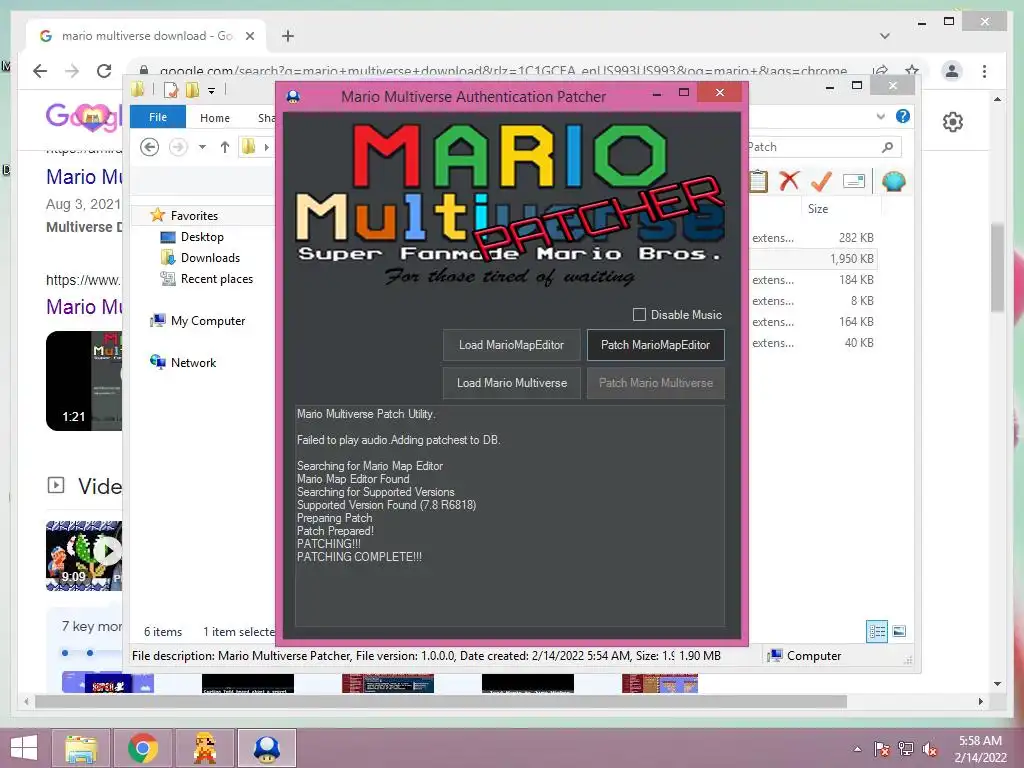Open the File tab in Explorer
This screenshot has height=768, width=1024.
pos(158,117)
